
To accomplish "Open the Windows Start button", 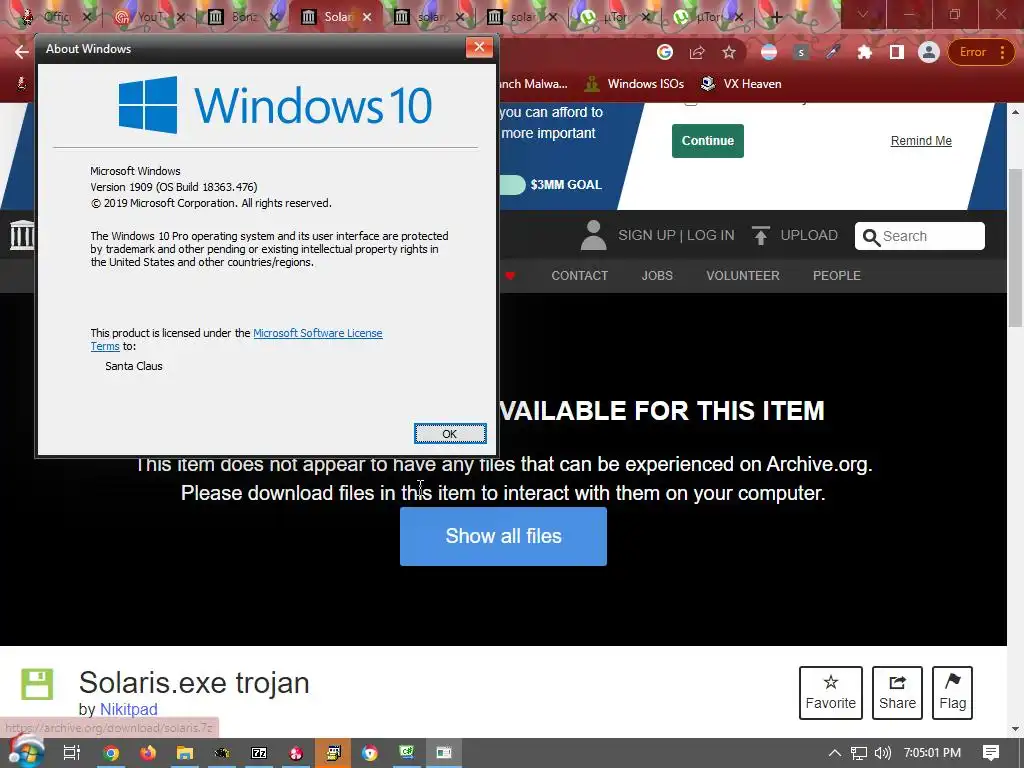I will point(25,752).
